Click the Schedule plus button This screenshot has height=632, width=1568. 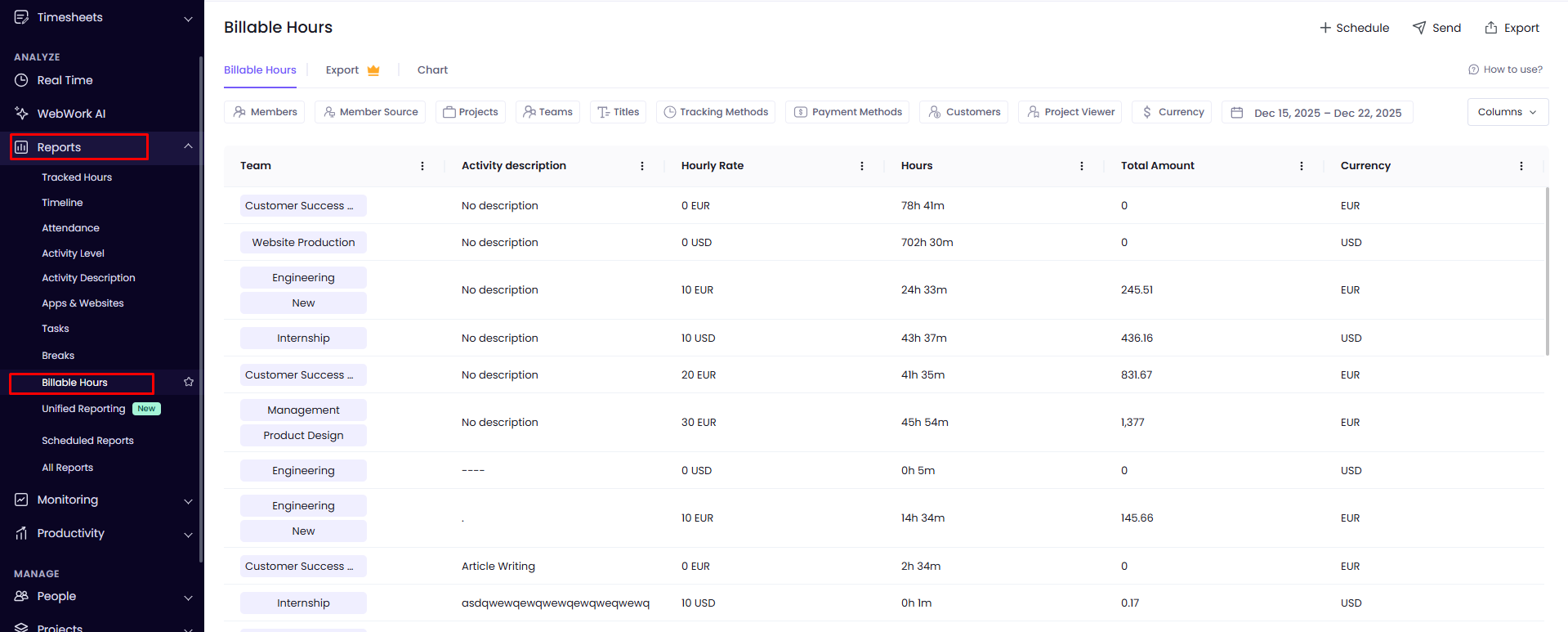click(x=1354, y=28)
